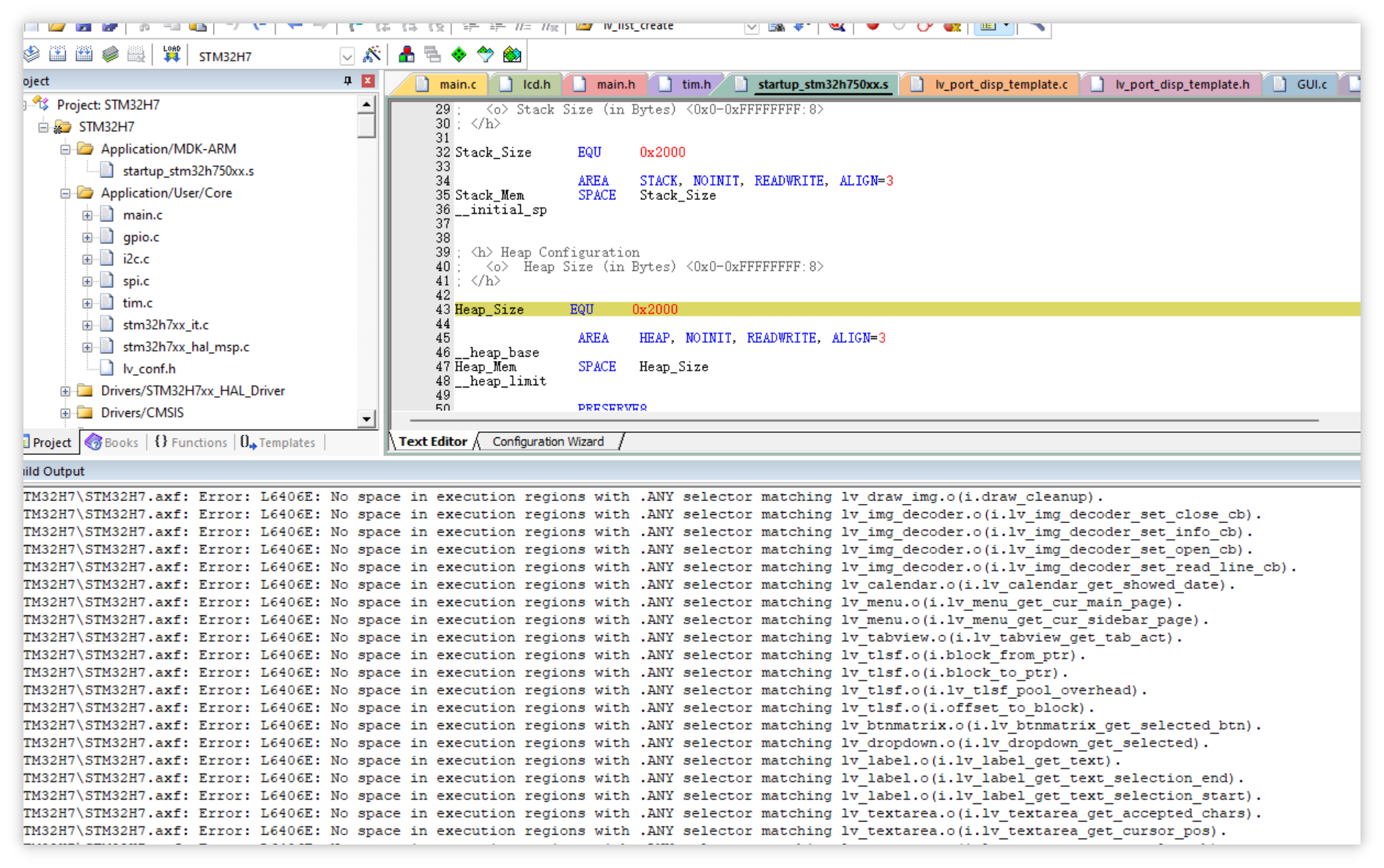Open the STM32H7 target selection dropdown

coord(347,56)
